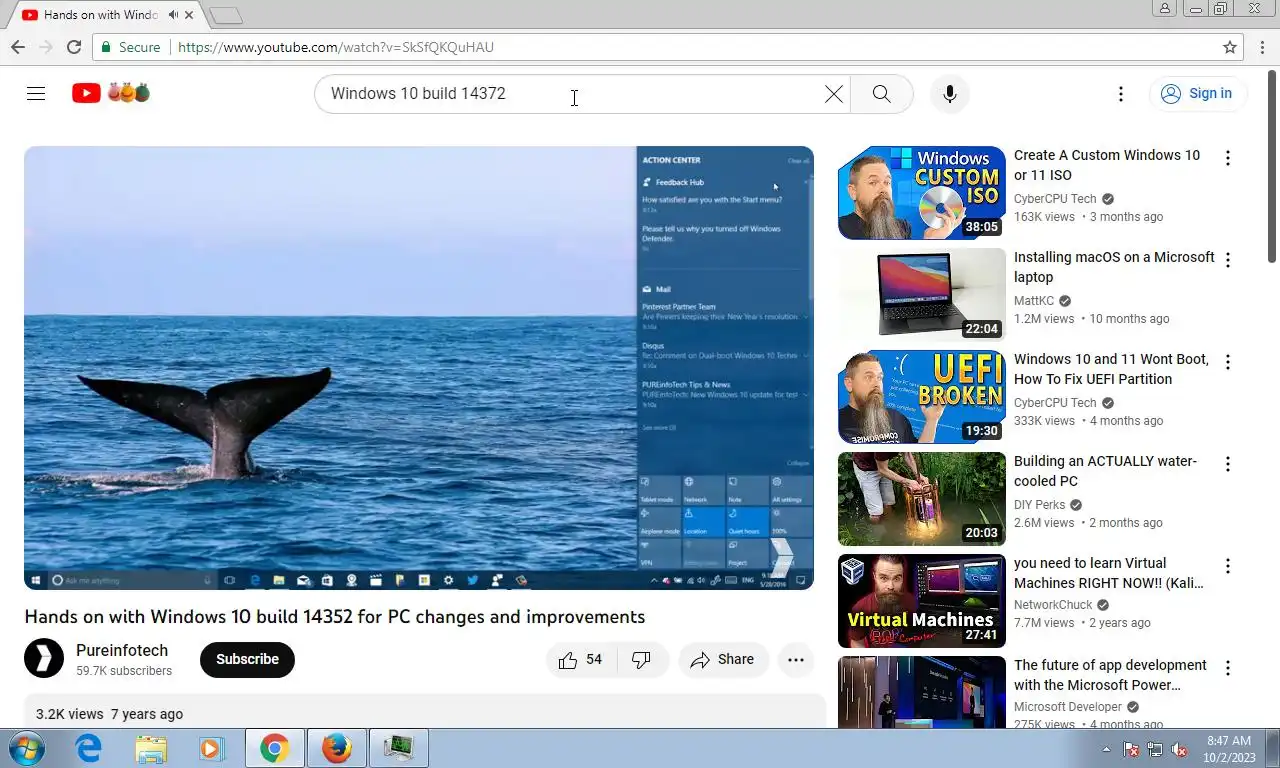Like the video with thumbs up

click(581, 659)
